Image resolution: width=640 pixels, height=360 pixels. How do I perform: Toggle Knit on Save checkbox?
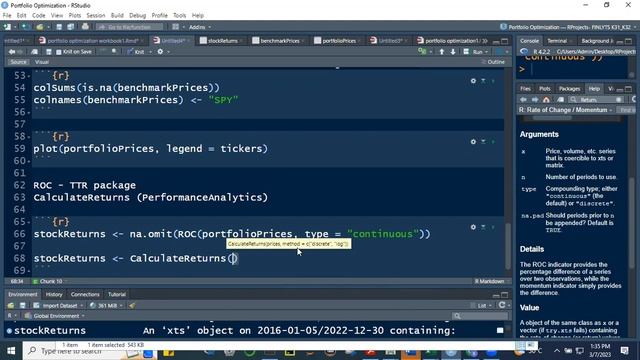pyautogui.click(x=58, y=52)
